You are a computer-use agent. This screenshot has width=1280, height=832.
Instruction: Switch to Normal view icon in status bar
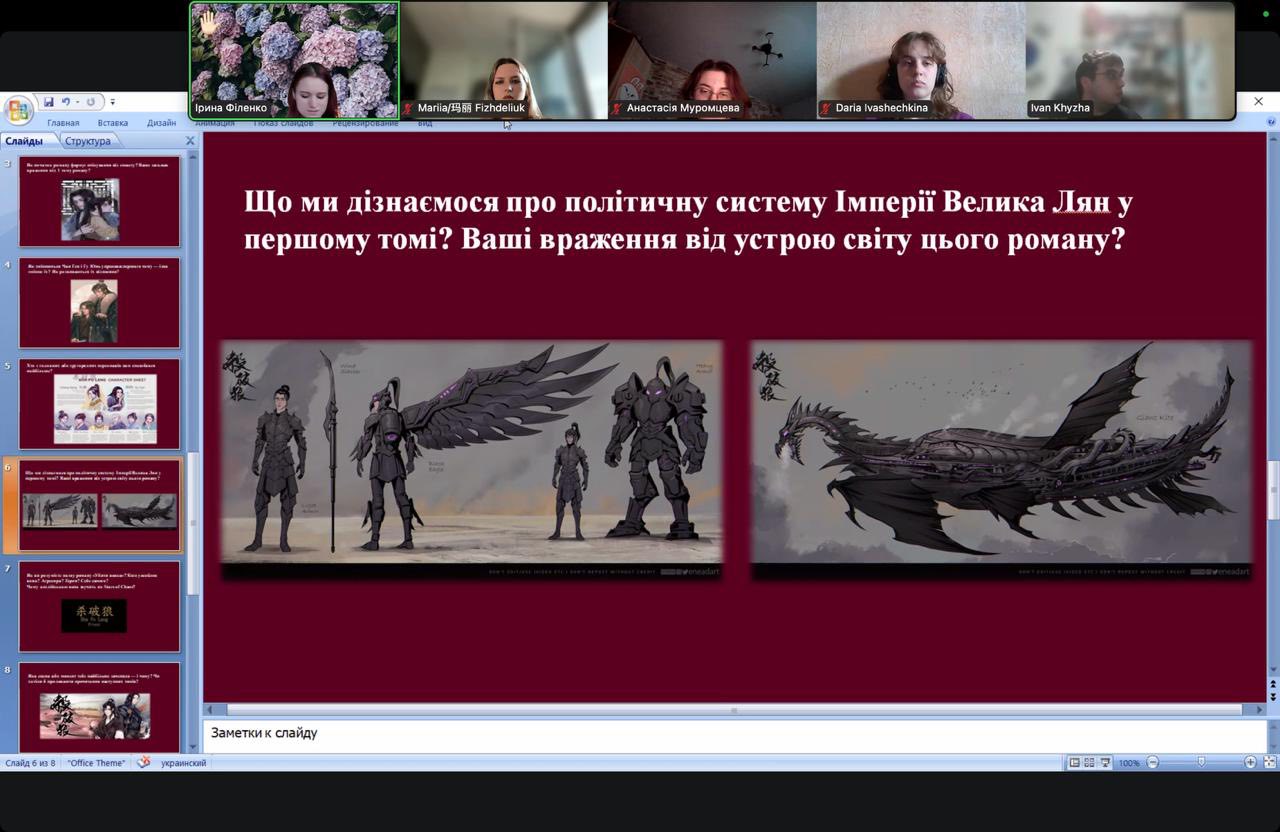pos(1074,762)
